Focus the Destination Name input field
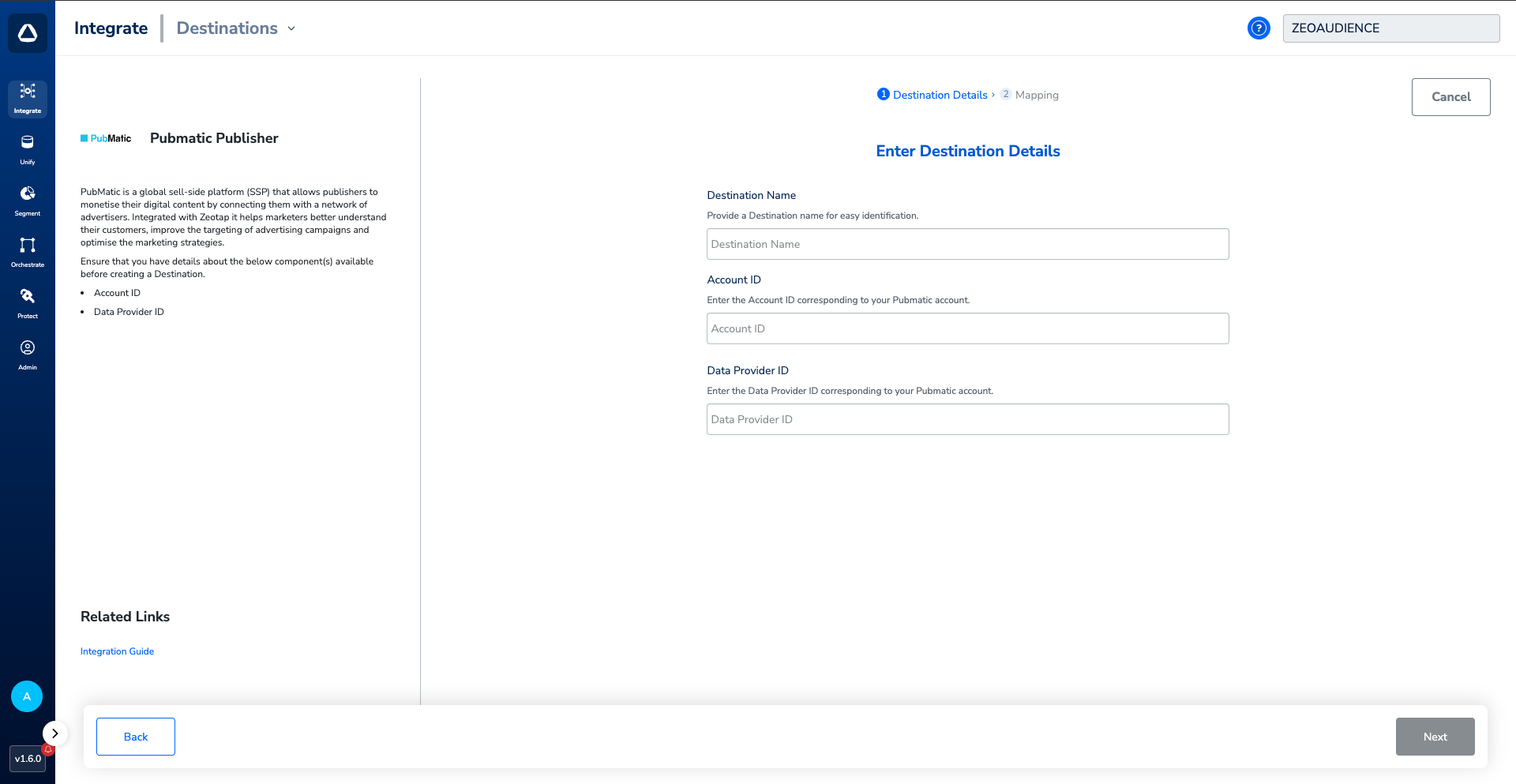Image resolution: width=1516 pixels, height=784 pixels. tap(968, 244)
